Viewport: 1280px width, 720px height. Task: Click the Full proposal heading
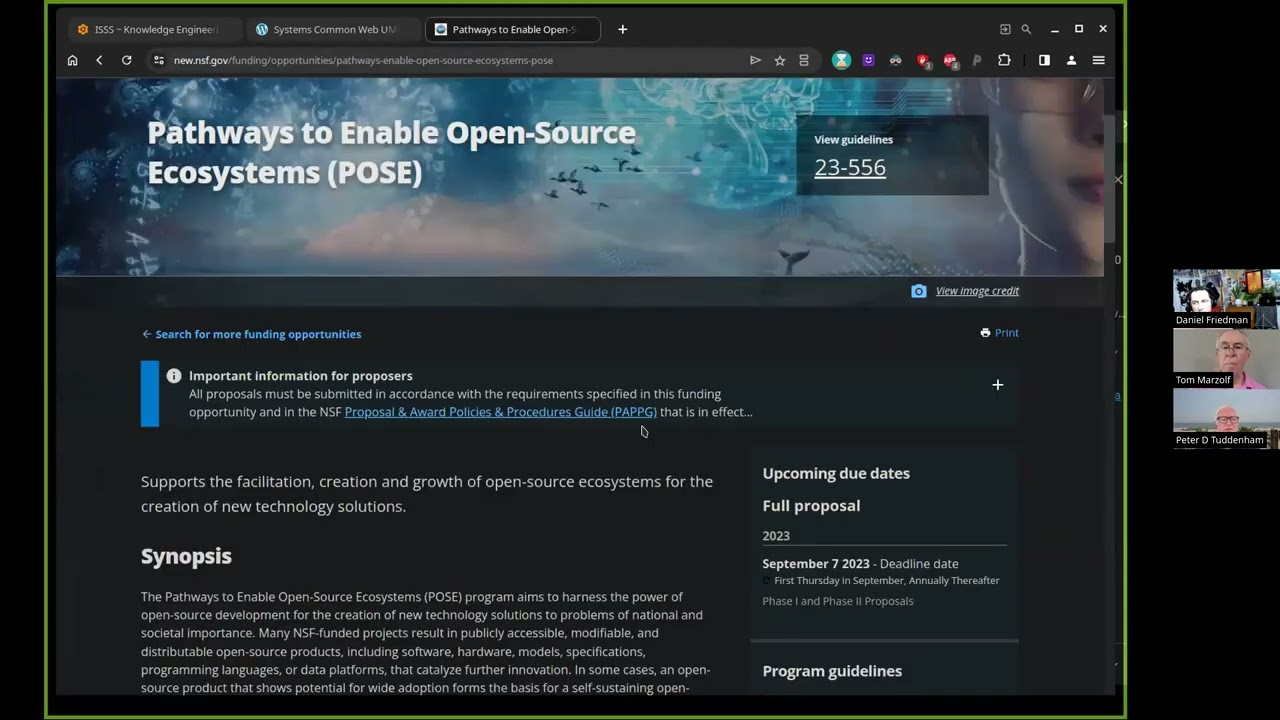click(x=811, y=506)
